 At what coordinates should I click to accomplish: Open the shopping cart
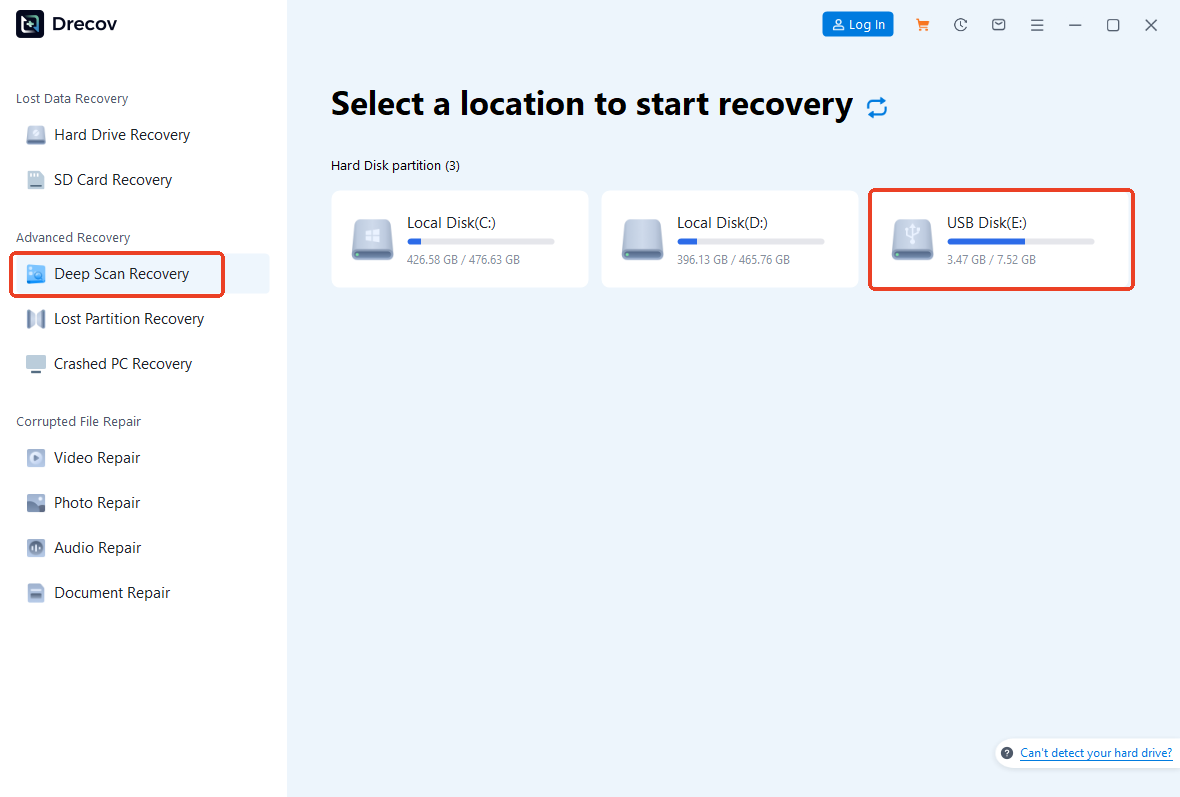point(922,24)
